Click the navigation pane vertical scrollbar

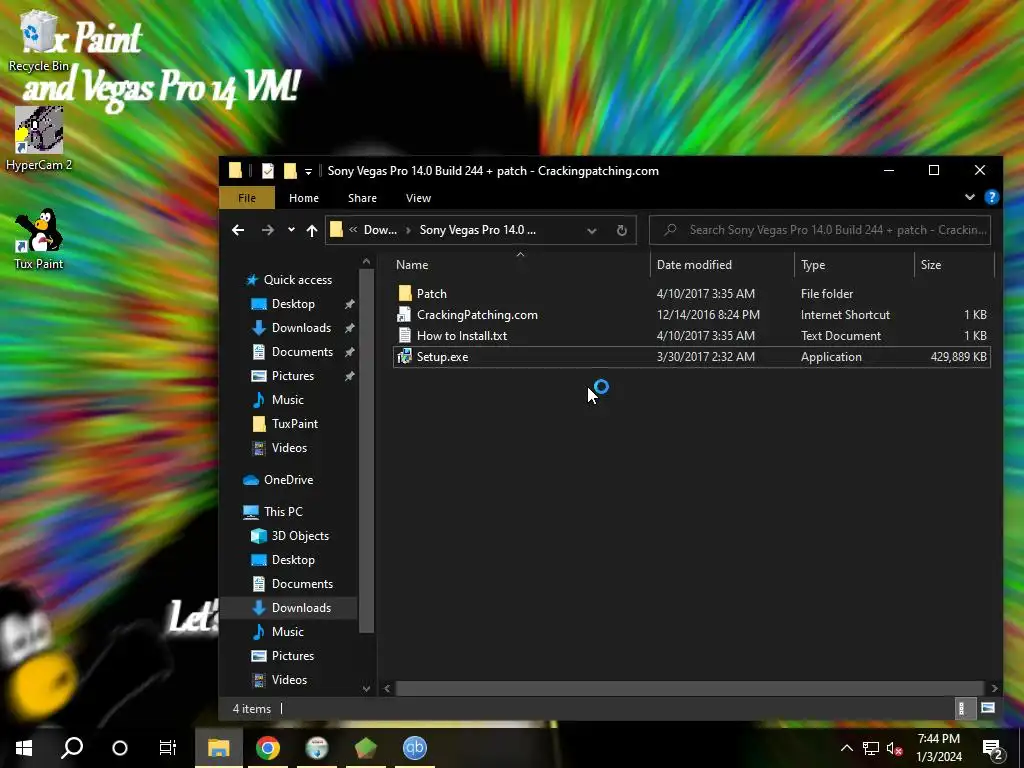coord(366,451)
